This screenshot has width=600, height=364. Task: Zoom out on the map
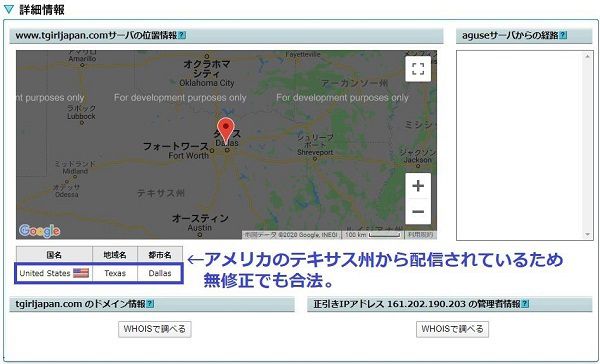418,211
